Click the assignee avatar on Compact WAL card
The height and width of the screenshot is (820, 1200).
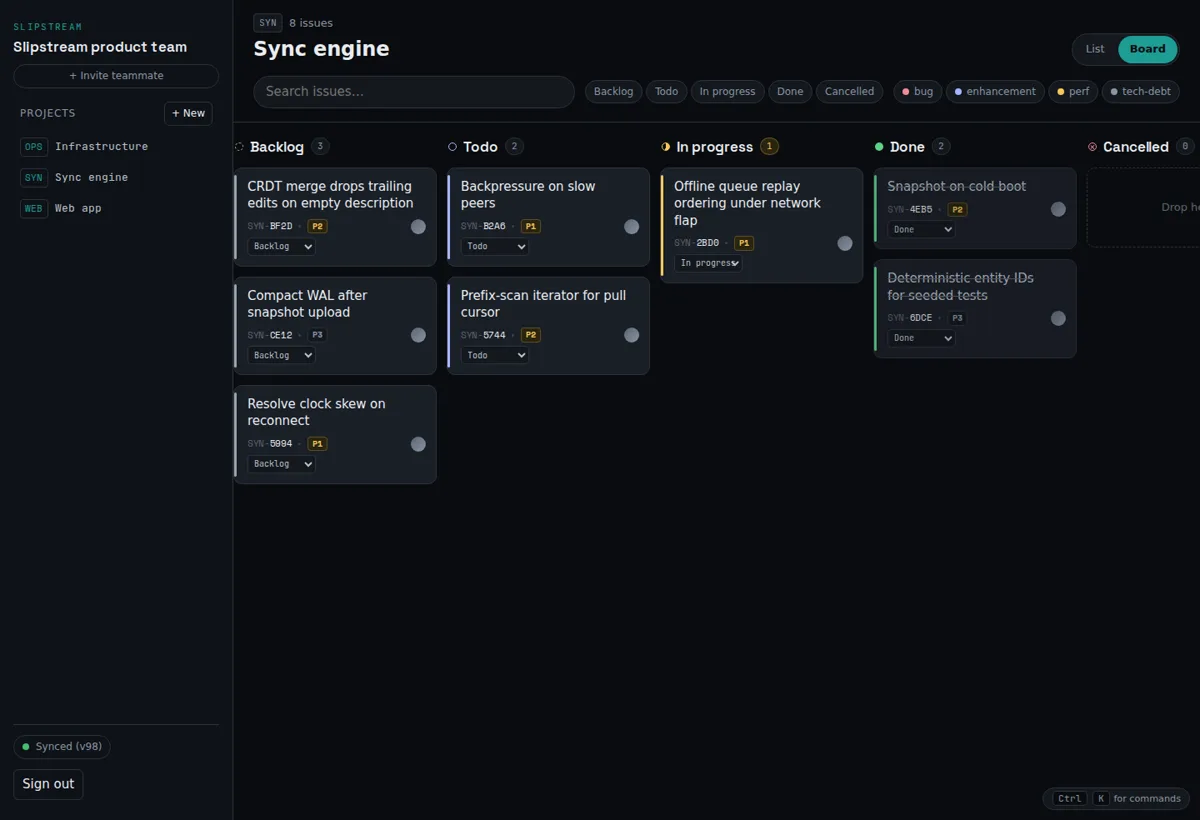[418, 335]
